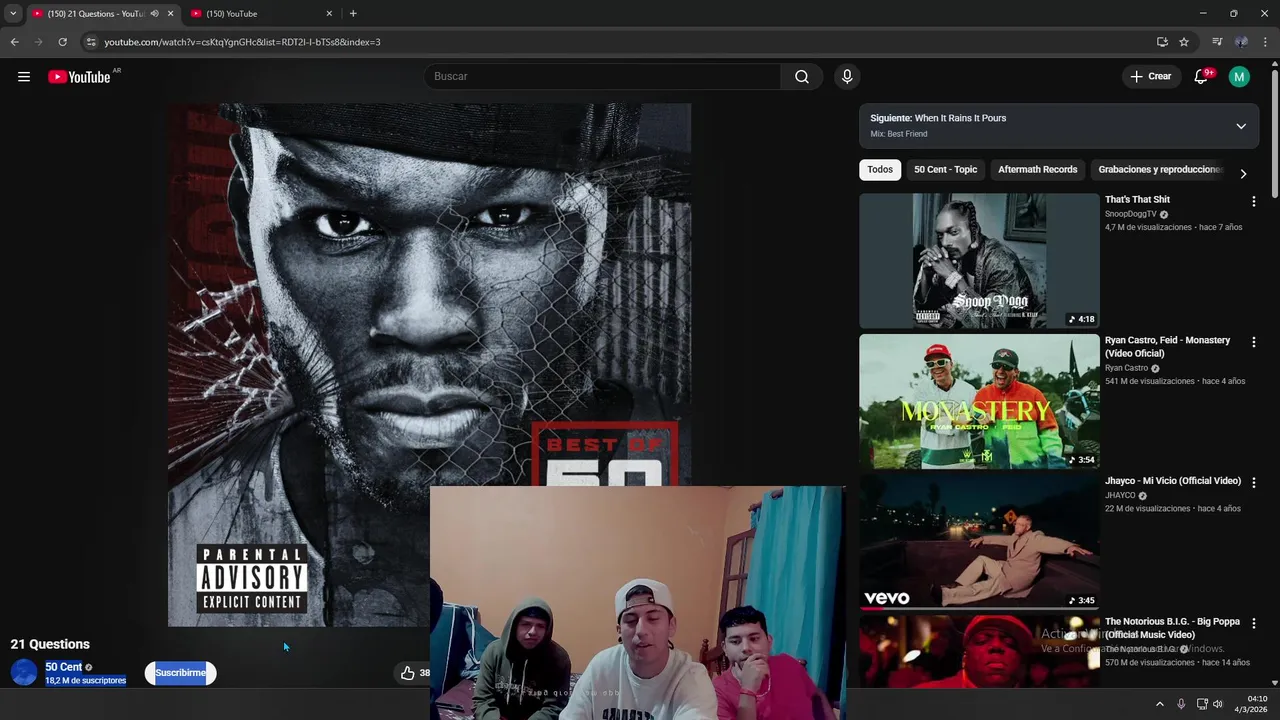The image size is (1280, 720).
Task: Select the Grabaciones y reproducciones chip
Action: click(x=1160, y=170)
